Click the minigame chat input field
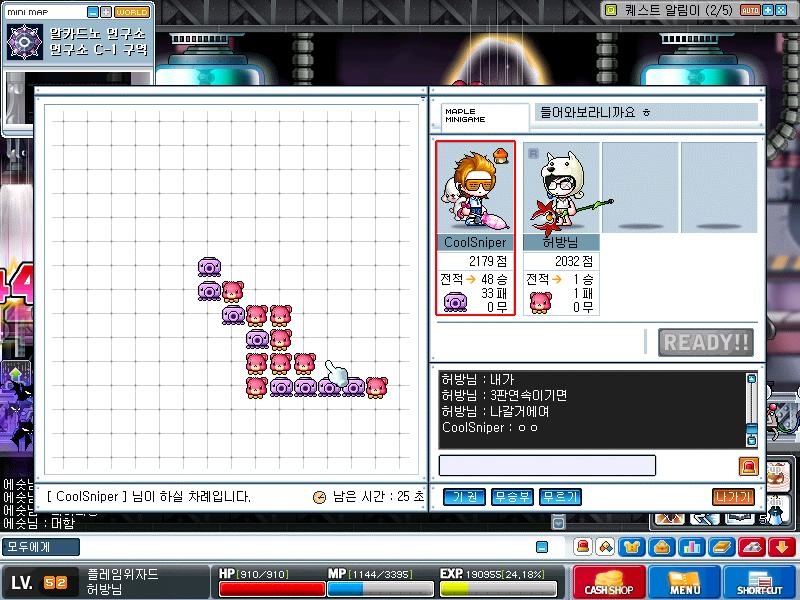 pyautogui.click(x=547, y=465)
